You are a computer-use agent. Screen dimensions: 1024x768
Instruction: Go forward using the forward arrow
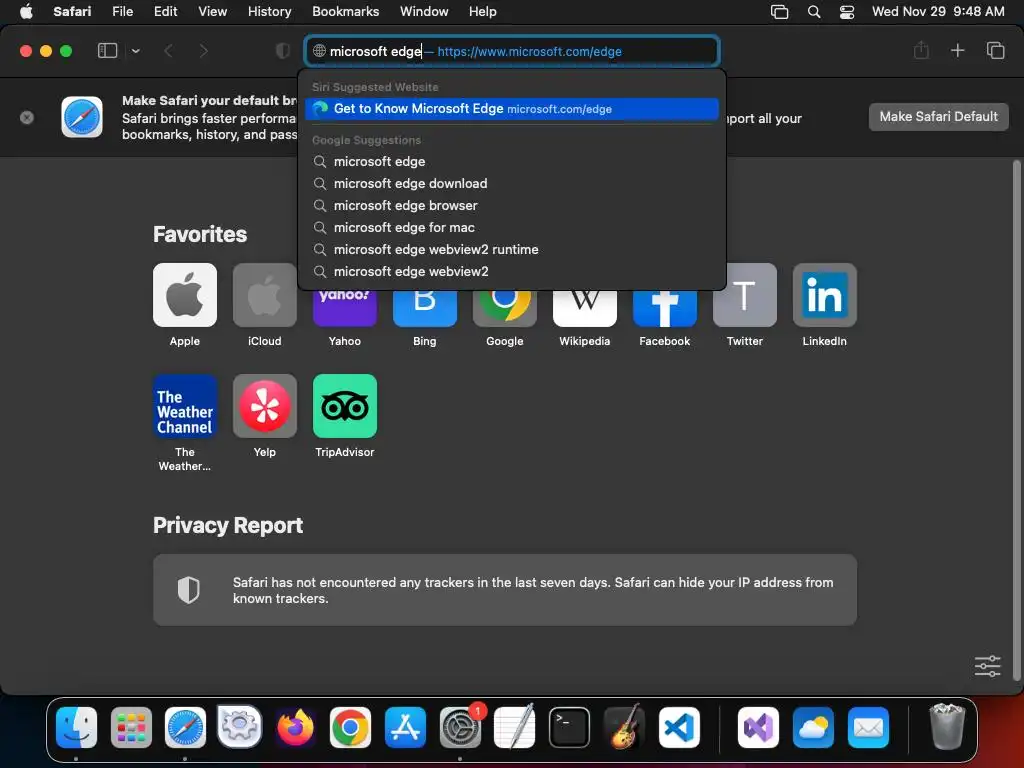tap(203, 51)
